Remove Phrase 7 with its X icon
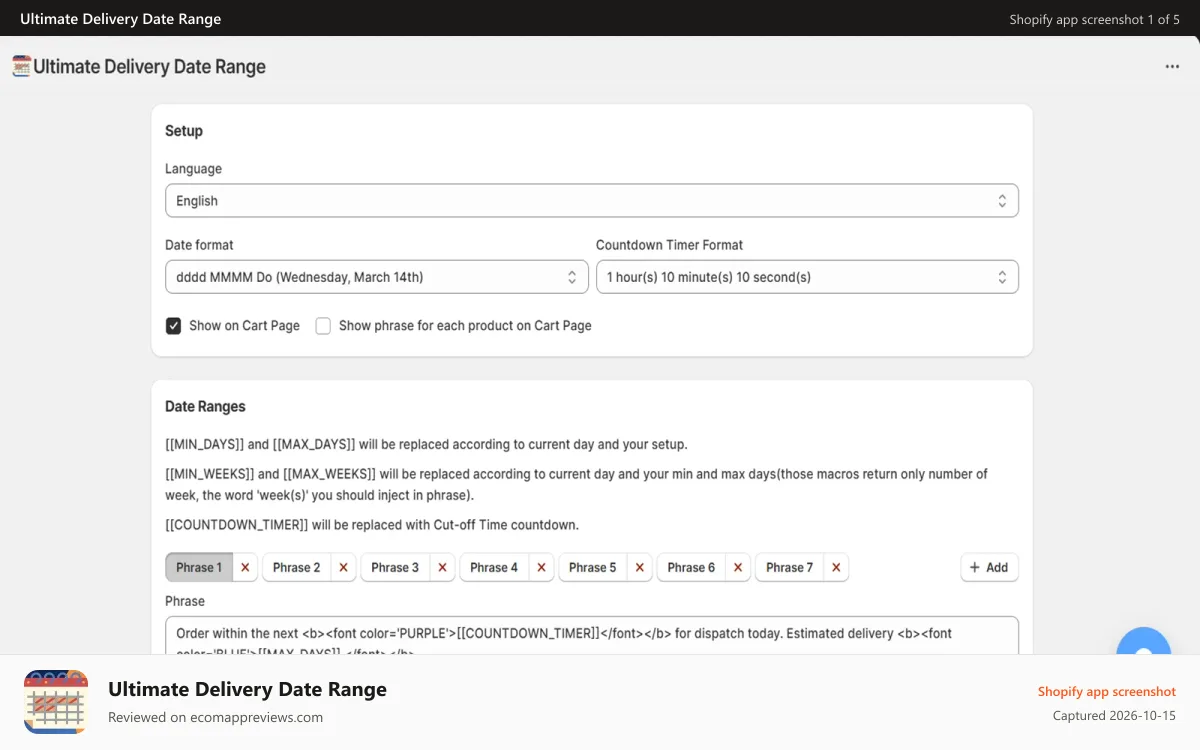Screen dimensions: 1200x750 836,567
